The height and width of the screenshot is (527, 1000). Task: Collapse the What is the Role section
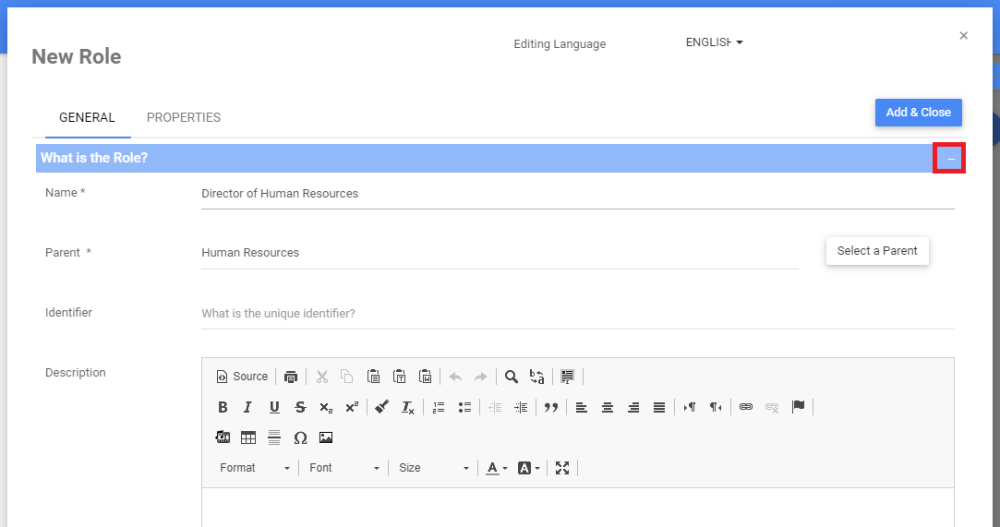click(x=950, y=158)
